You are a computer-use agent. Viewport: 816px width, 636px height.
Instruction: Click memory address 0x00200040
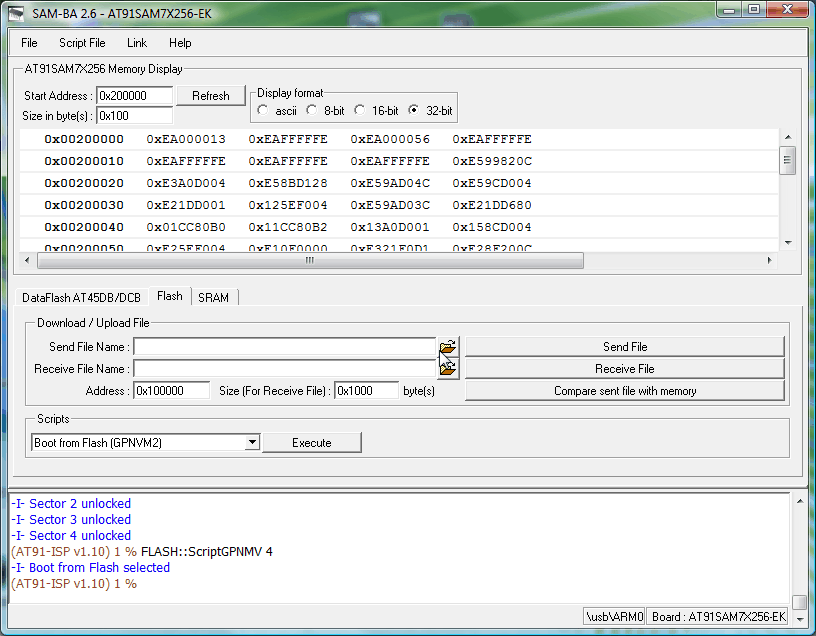point(84,227)
